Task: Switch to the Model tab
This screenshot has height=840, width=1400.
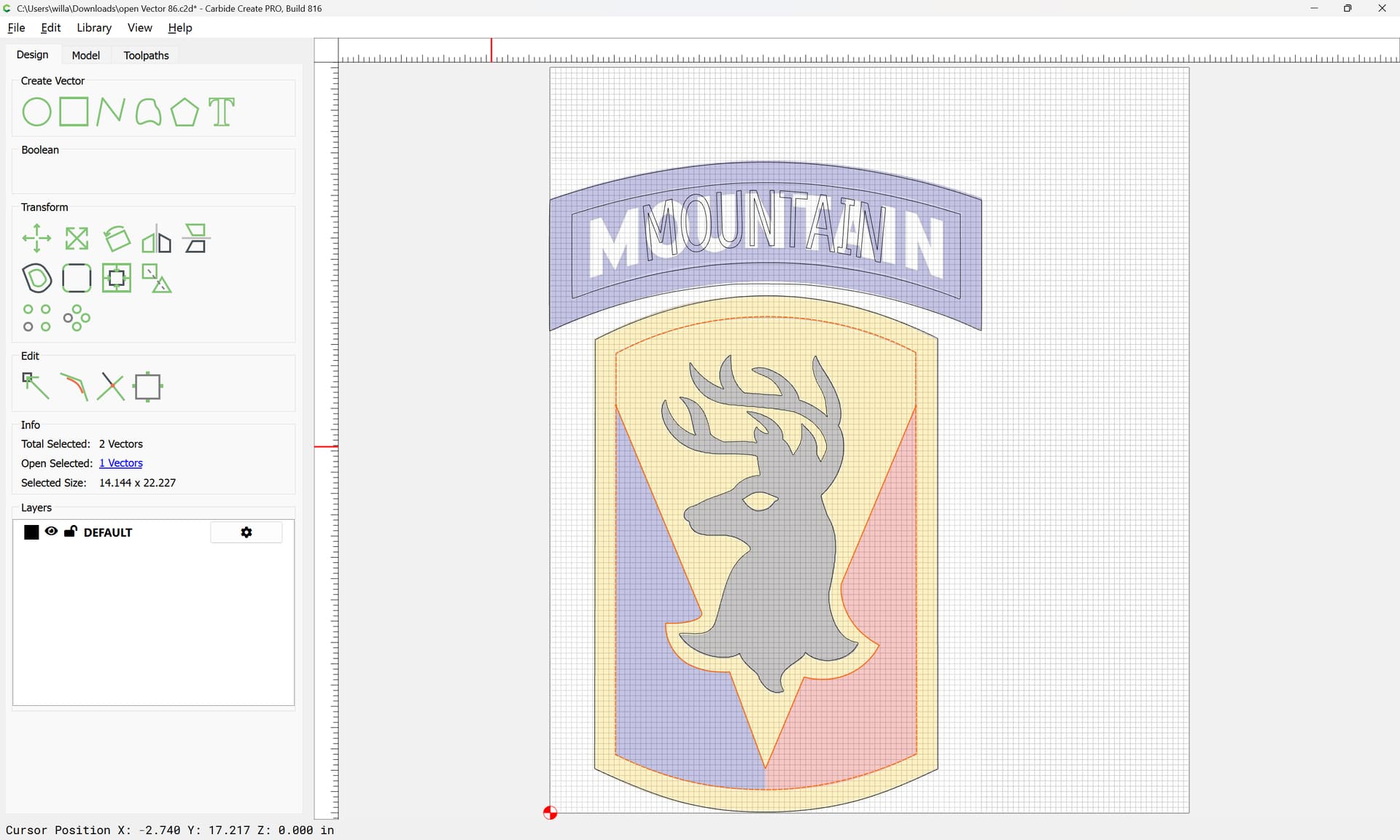Action: tap(86, 55)
